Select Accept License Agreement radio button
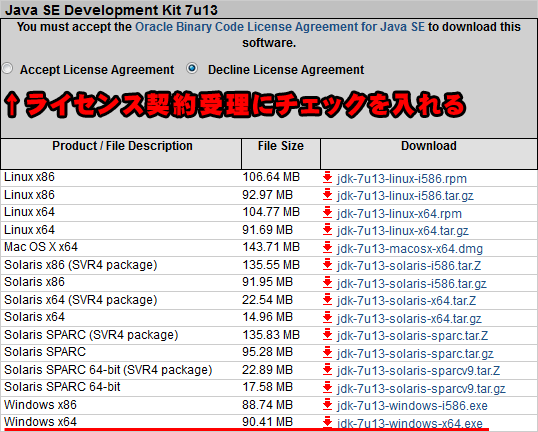Viewport: 538px width, 432px height. point(8,69)
